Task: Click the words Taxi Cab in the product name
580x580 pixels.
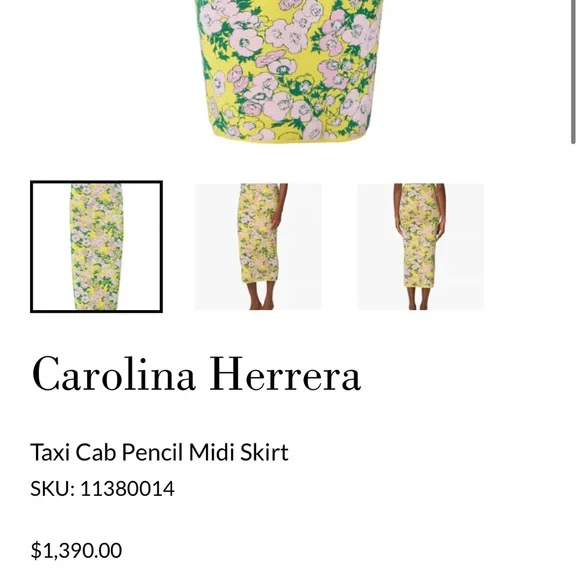Action: click(x=74, y=452)
